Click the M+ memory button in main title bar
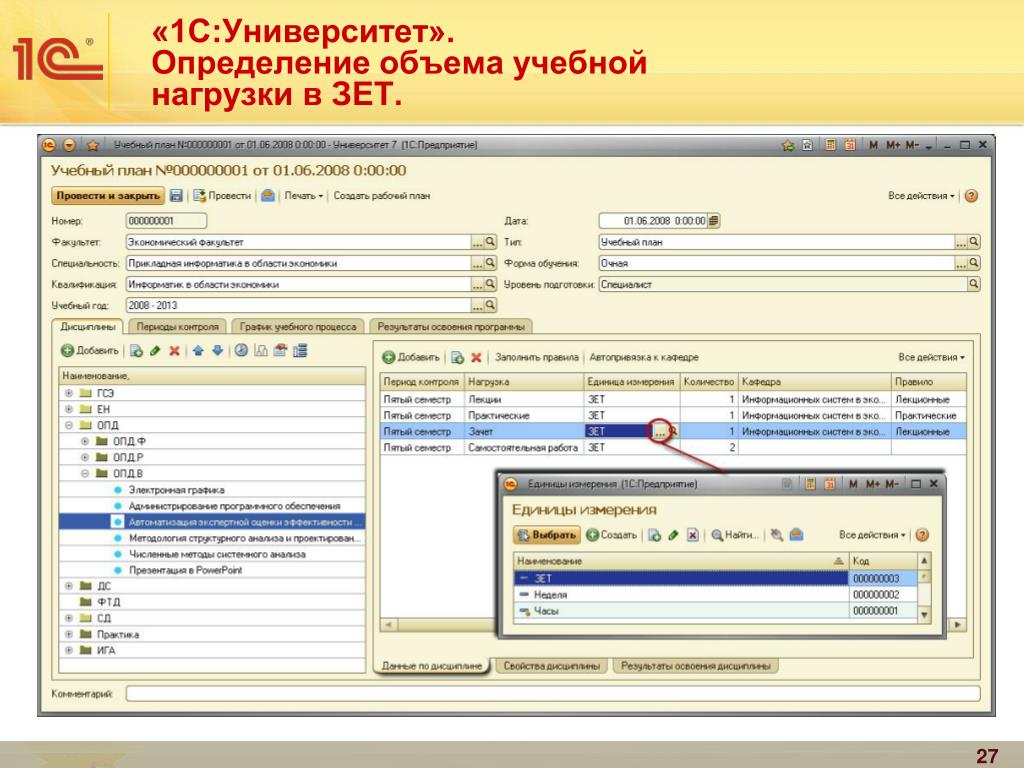The width and height of the screenshot is (1024, 768). tap(893, 145)
